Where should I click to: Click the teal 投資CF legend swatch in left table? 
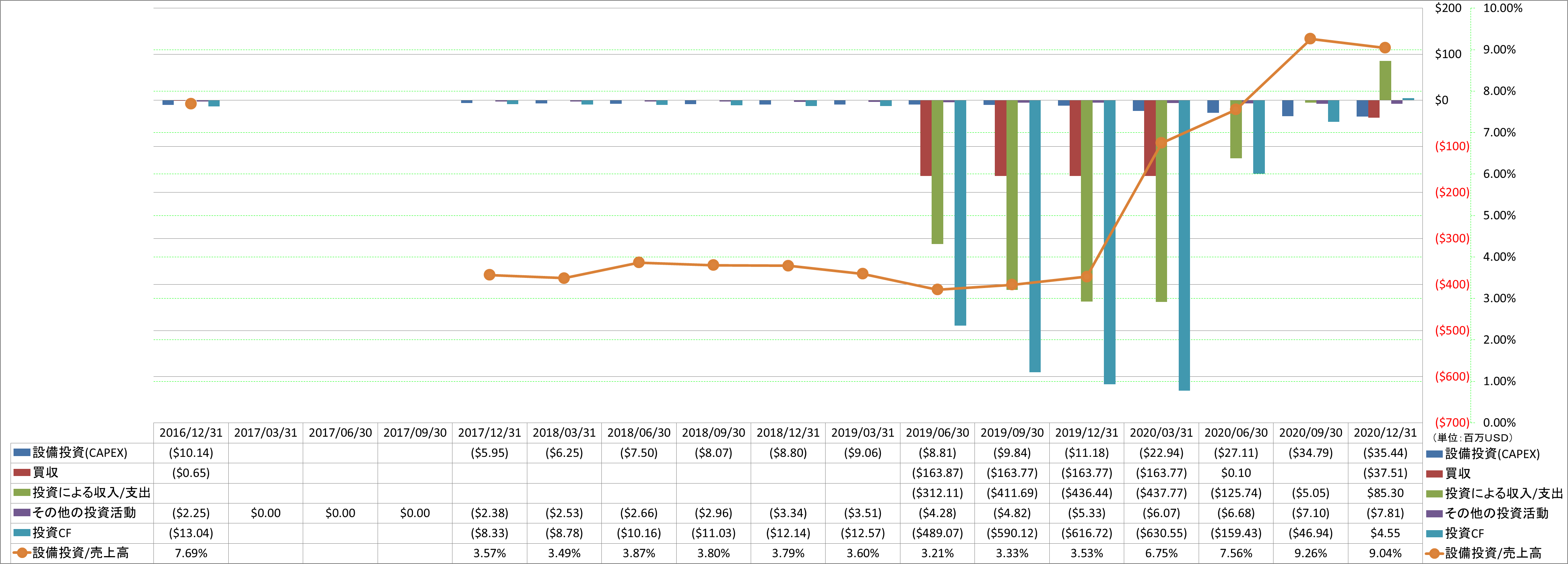[22, 533]
